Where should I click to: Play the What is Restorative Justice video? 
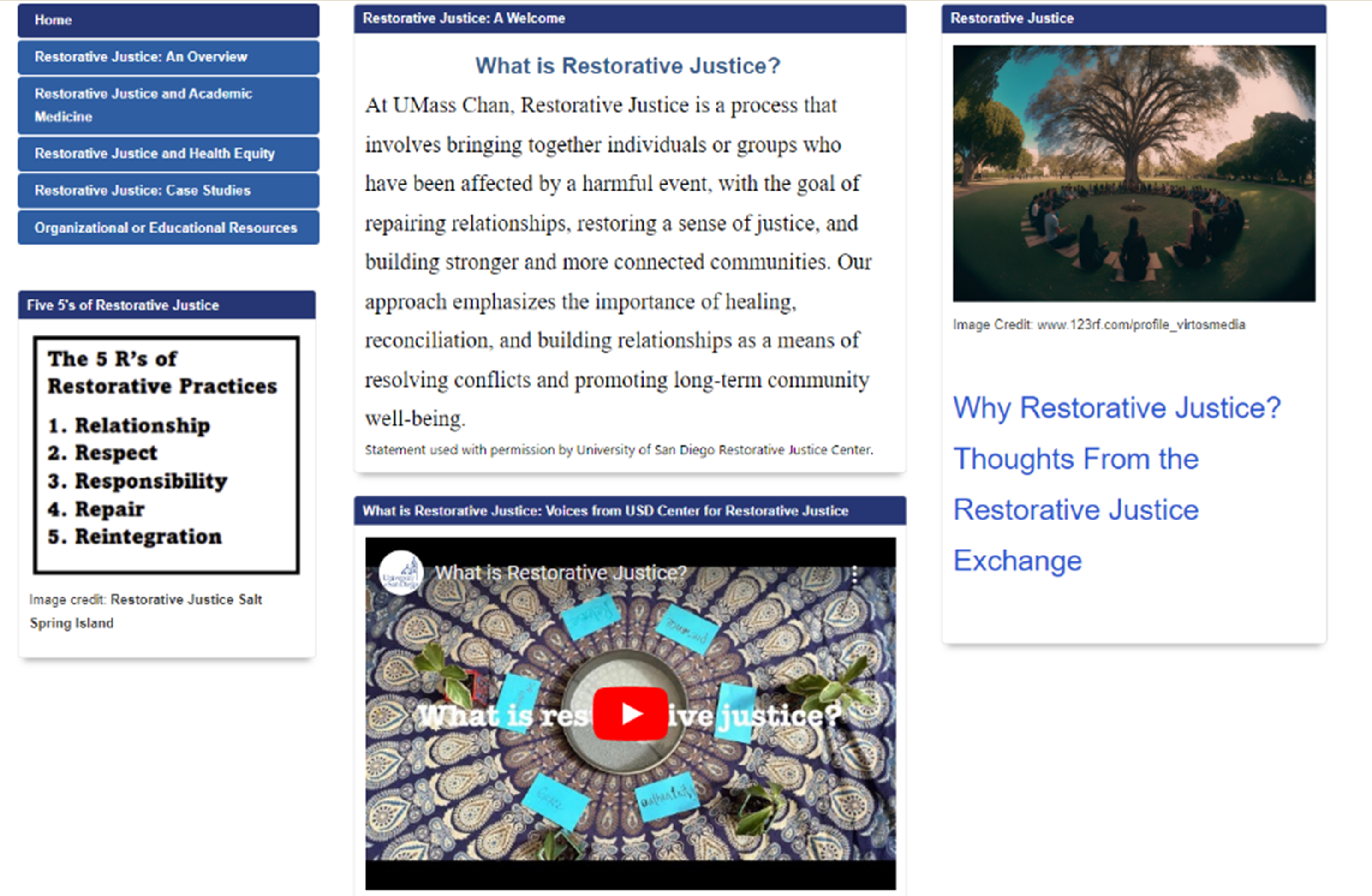pyautogui.click(x=630, y=714)
